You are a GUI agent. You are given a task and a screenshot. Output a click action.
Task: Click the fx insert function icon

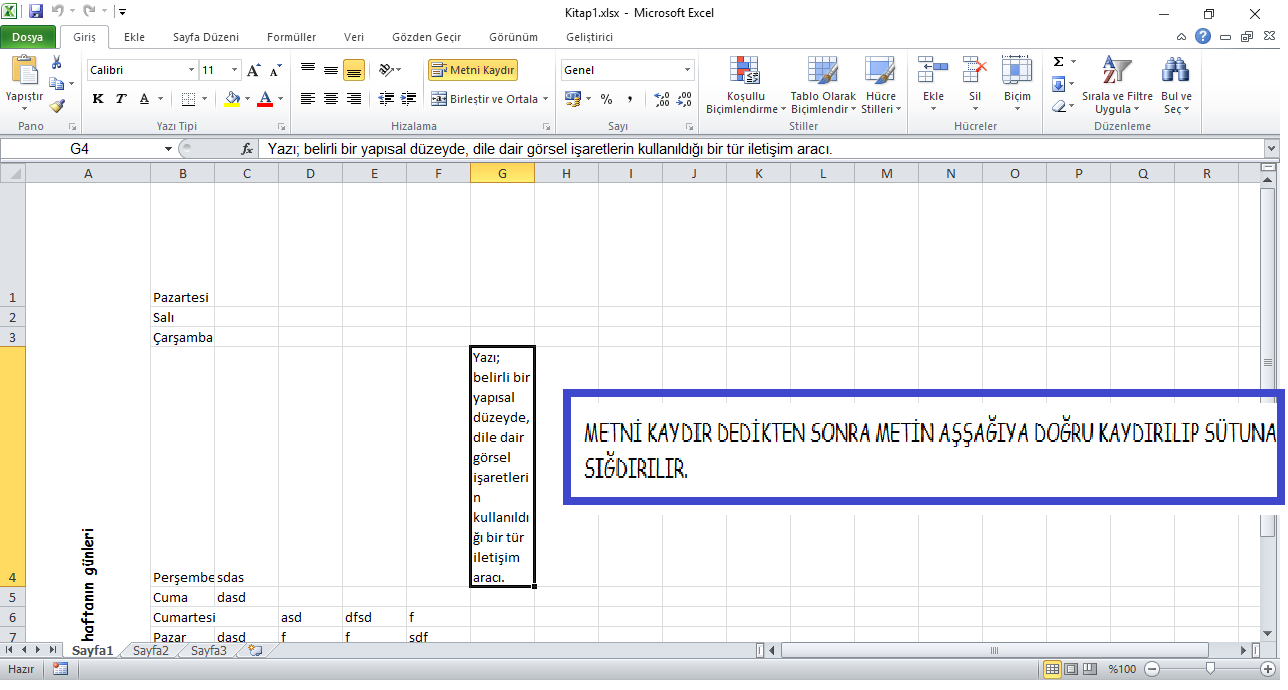(x=247, y=148)
